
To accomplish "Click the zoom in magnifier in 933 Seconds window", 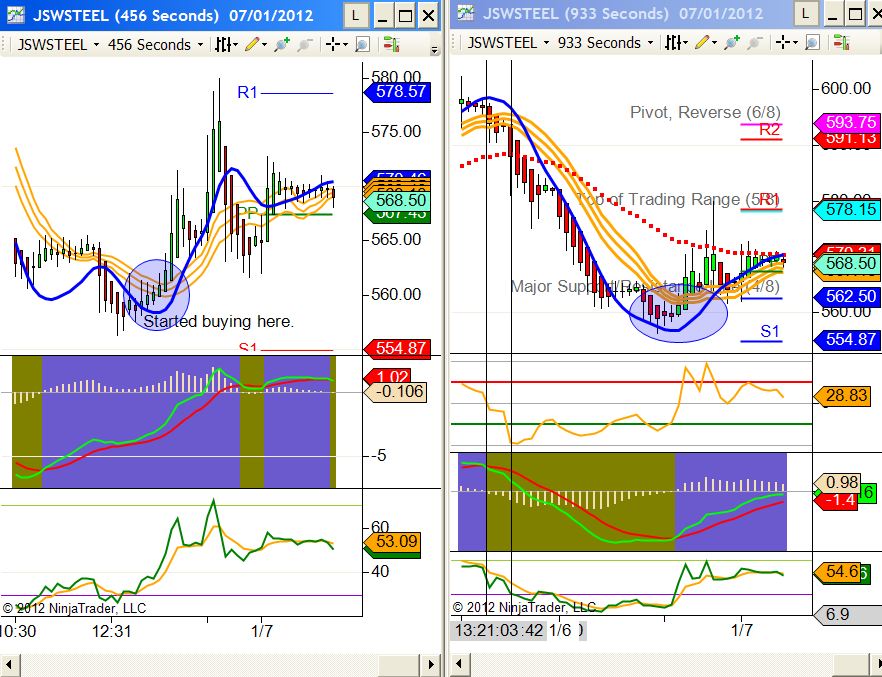I will point(732,42).
